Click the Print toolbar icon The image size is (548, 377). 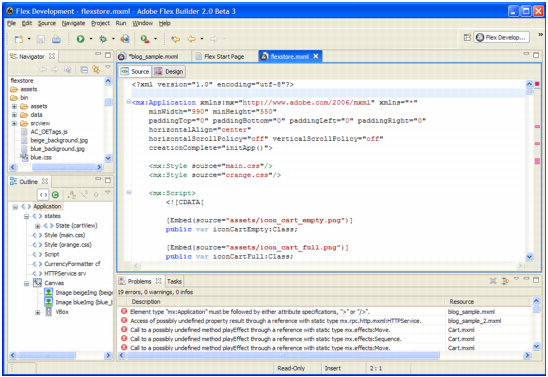56,39
